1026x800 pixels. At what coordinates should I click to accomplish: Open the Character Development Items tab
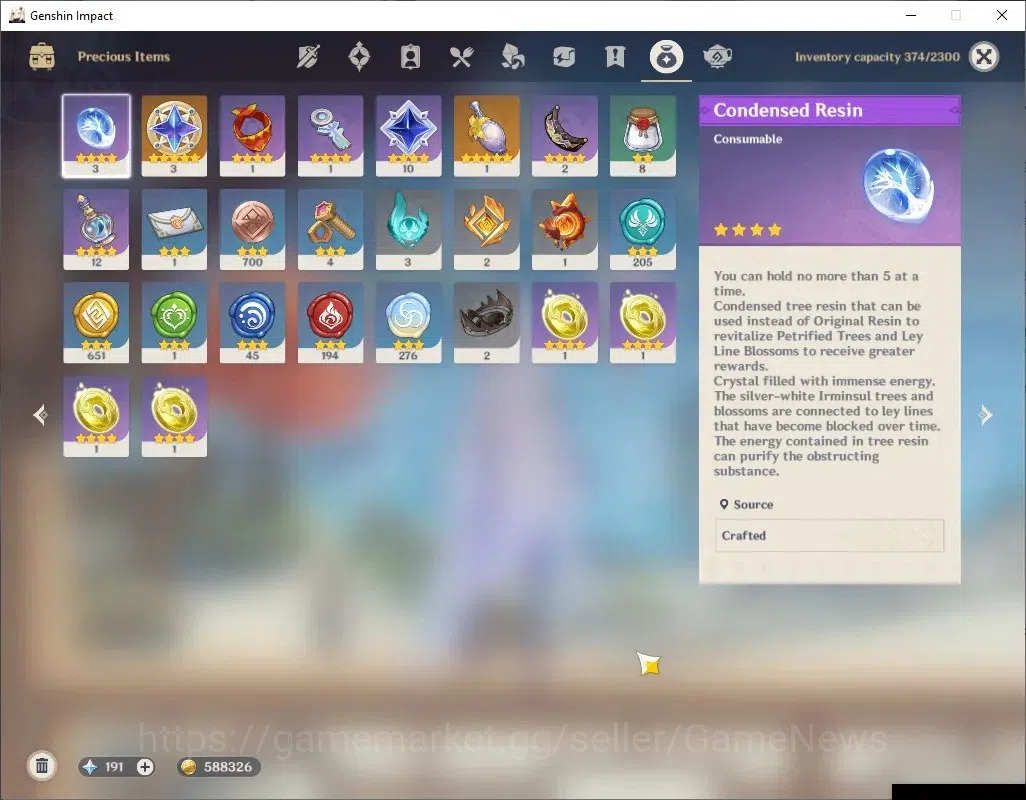tap(410, 57)
